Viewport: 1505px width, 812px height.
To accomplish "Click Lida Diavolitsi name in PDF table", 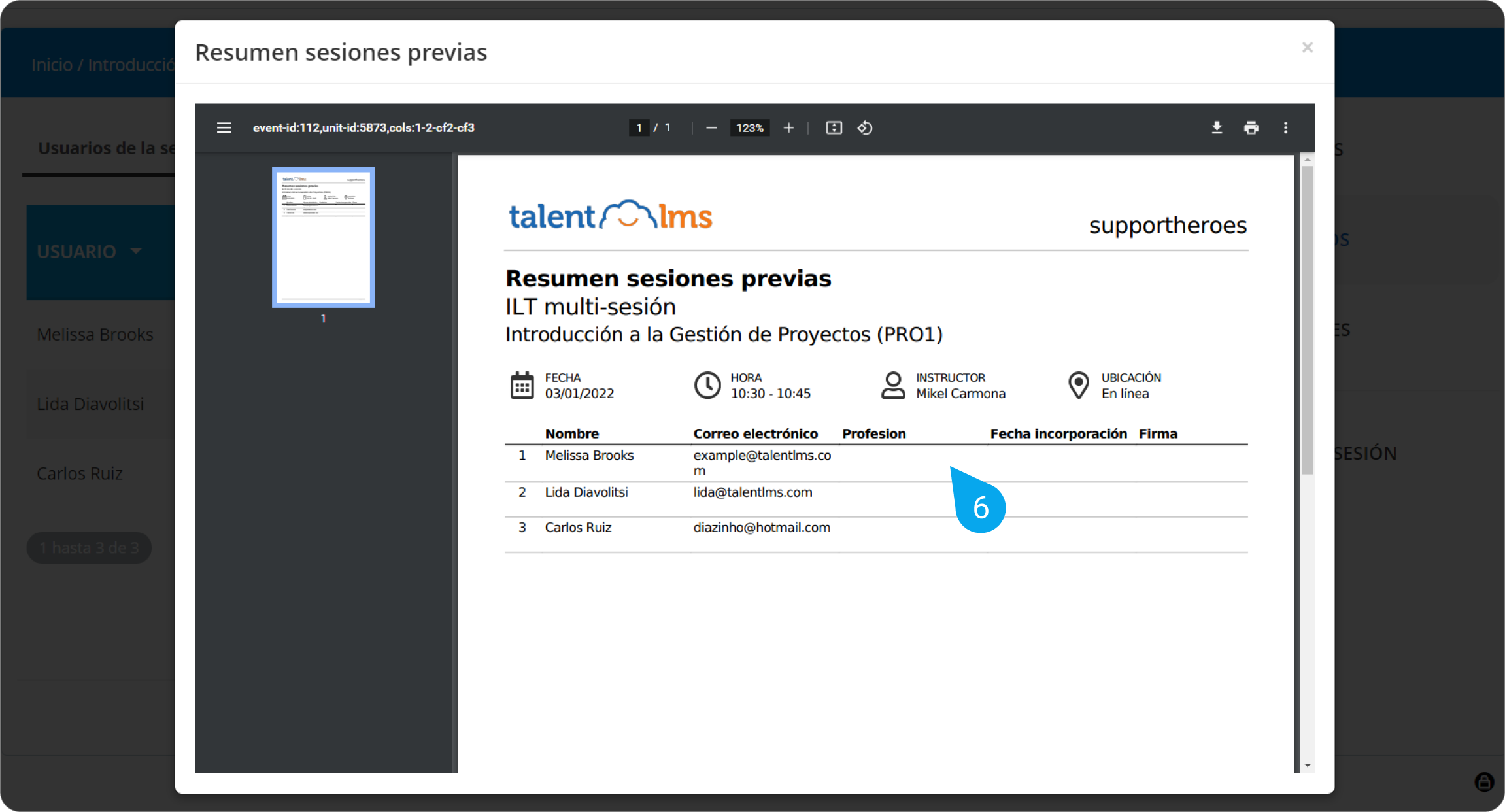I will point(586,492).
